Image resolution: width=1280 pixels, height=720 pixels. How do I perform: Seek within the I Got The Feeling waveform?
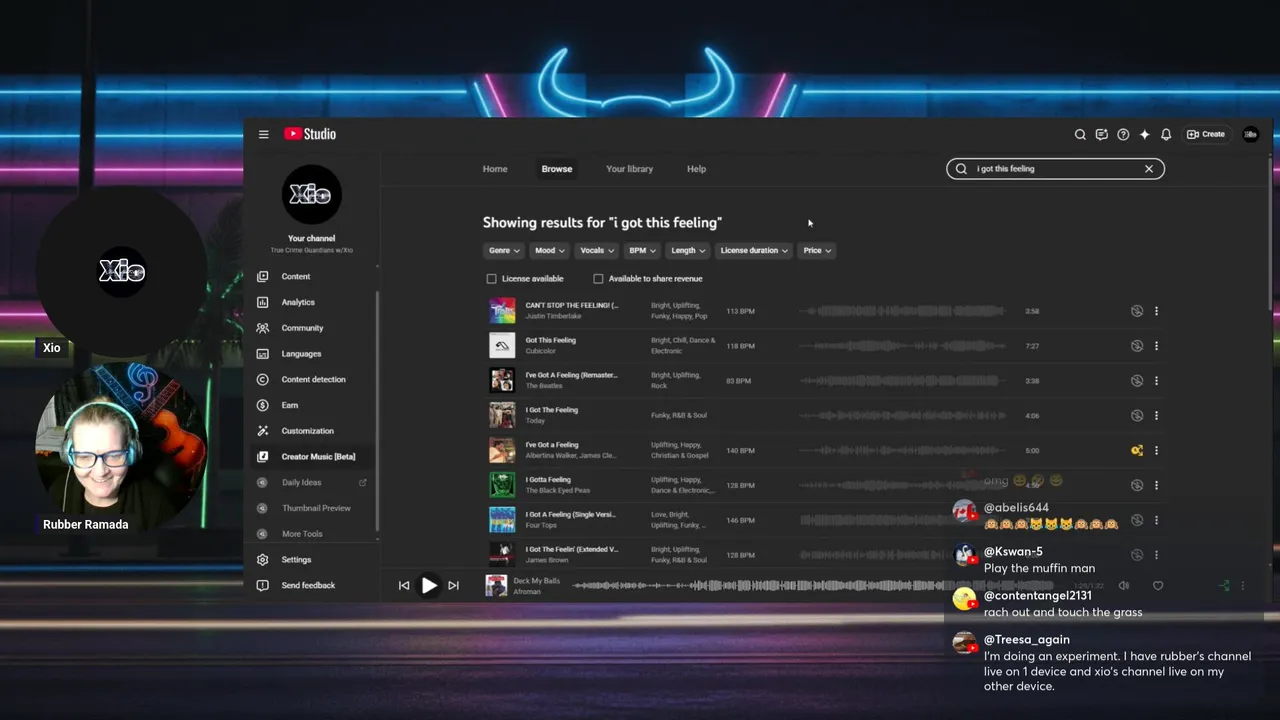[x=905, y=415]
